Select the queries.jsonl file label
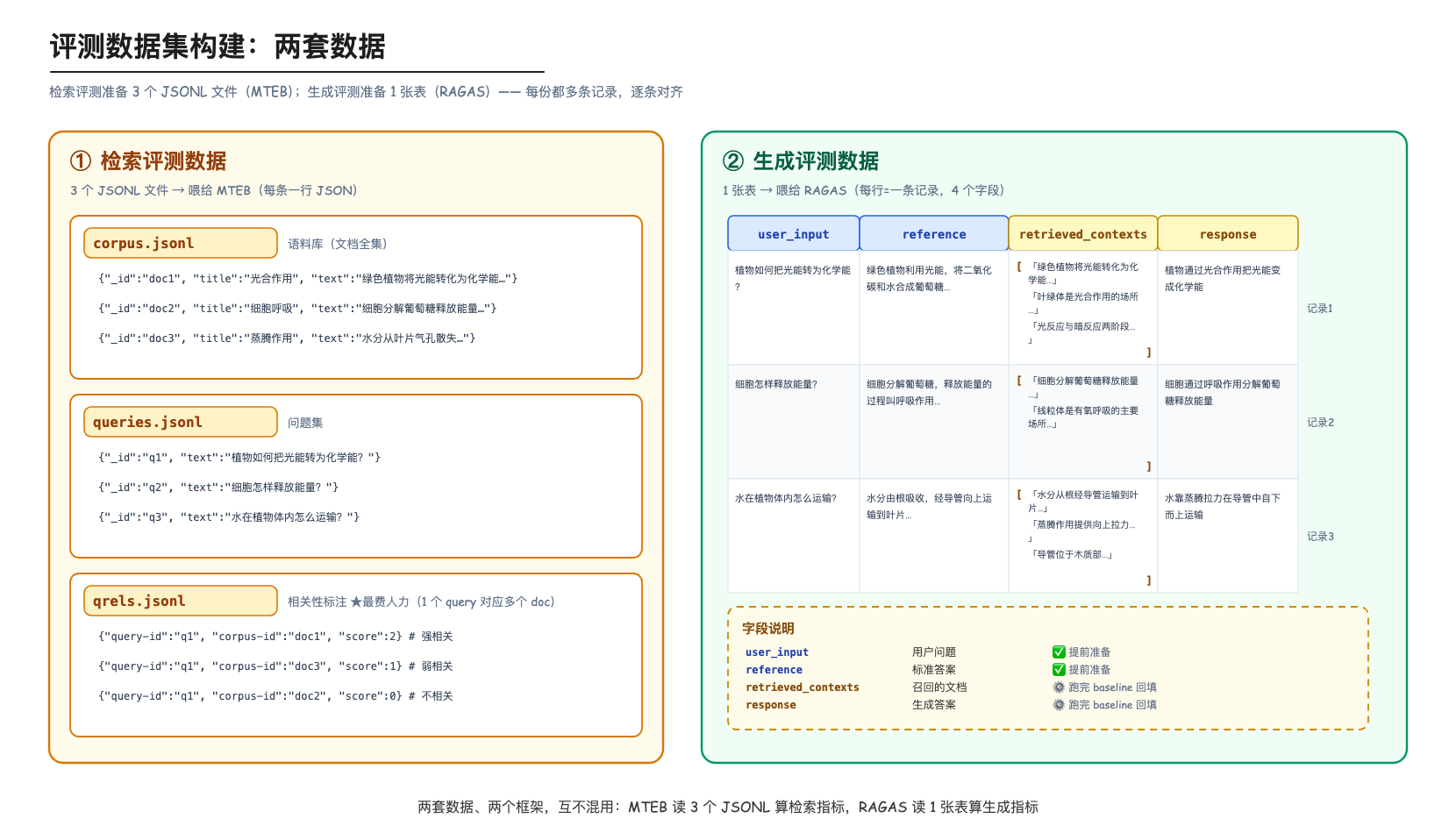 pos(181,422)
